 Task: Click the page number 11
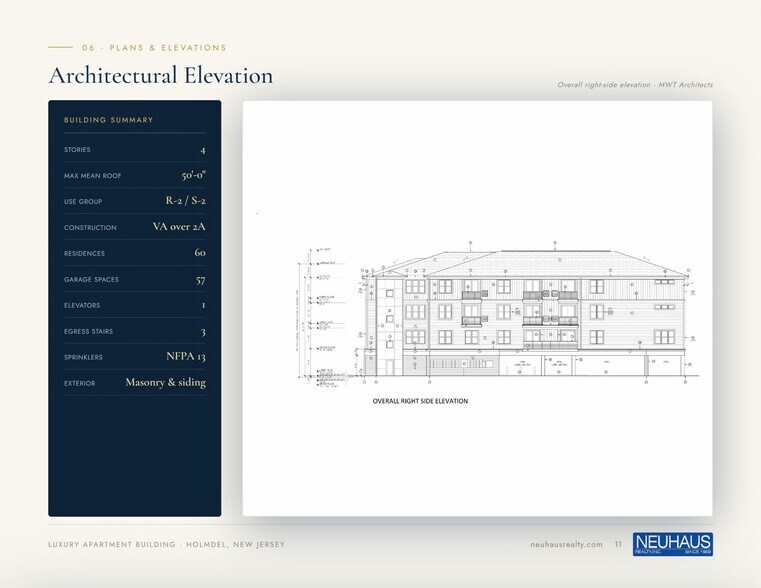coord(618,544)
